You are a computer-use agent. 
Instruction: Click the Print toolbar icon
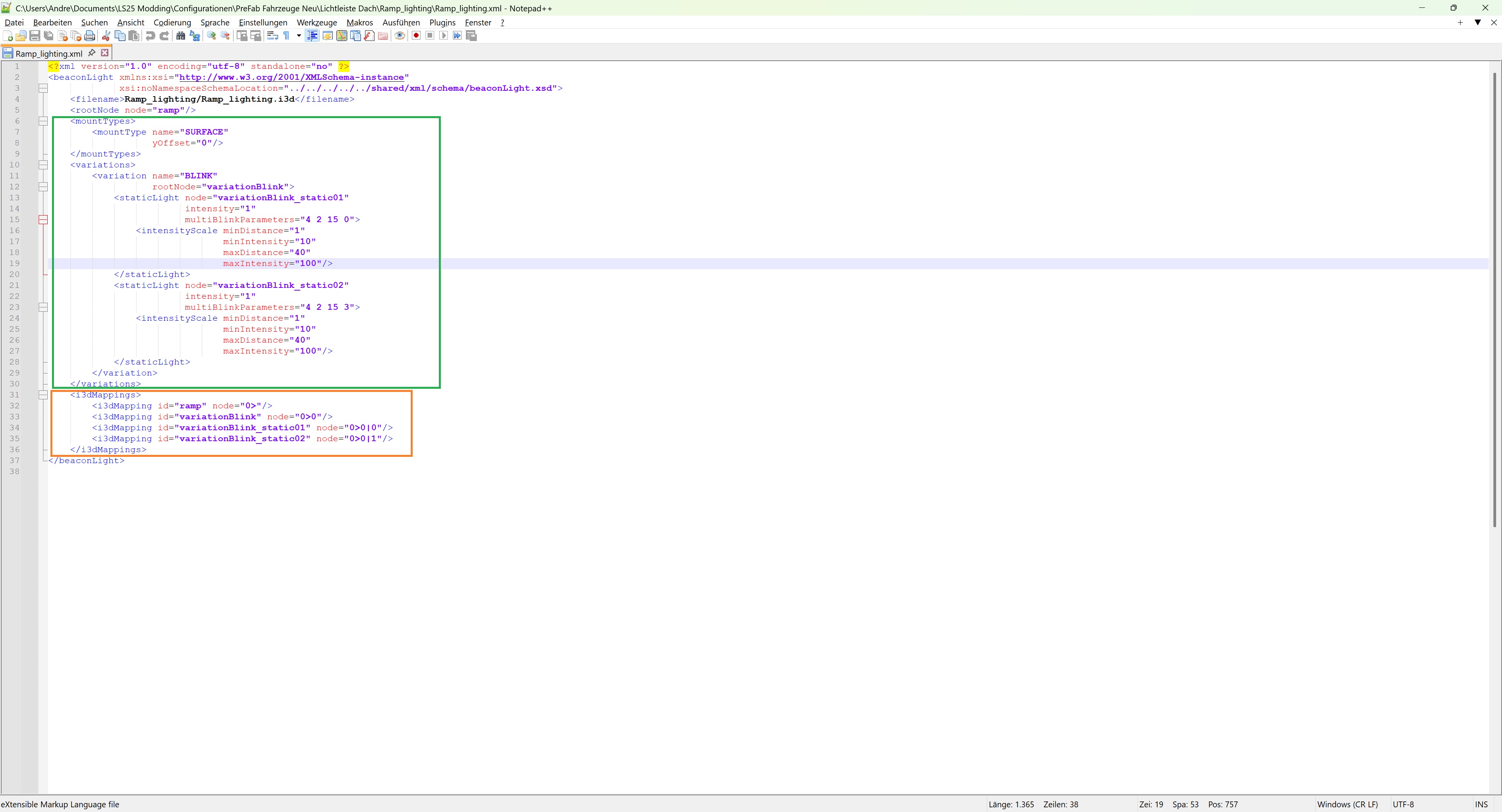90,36
